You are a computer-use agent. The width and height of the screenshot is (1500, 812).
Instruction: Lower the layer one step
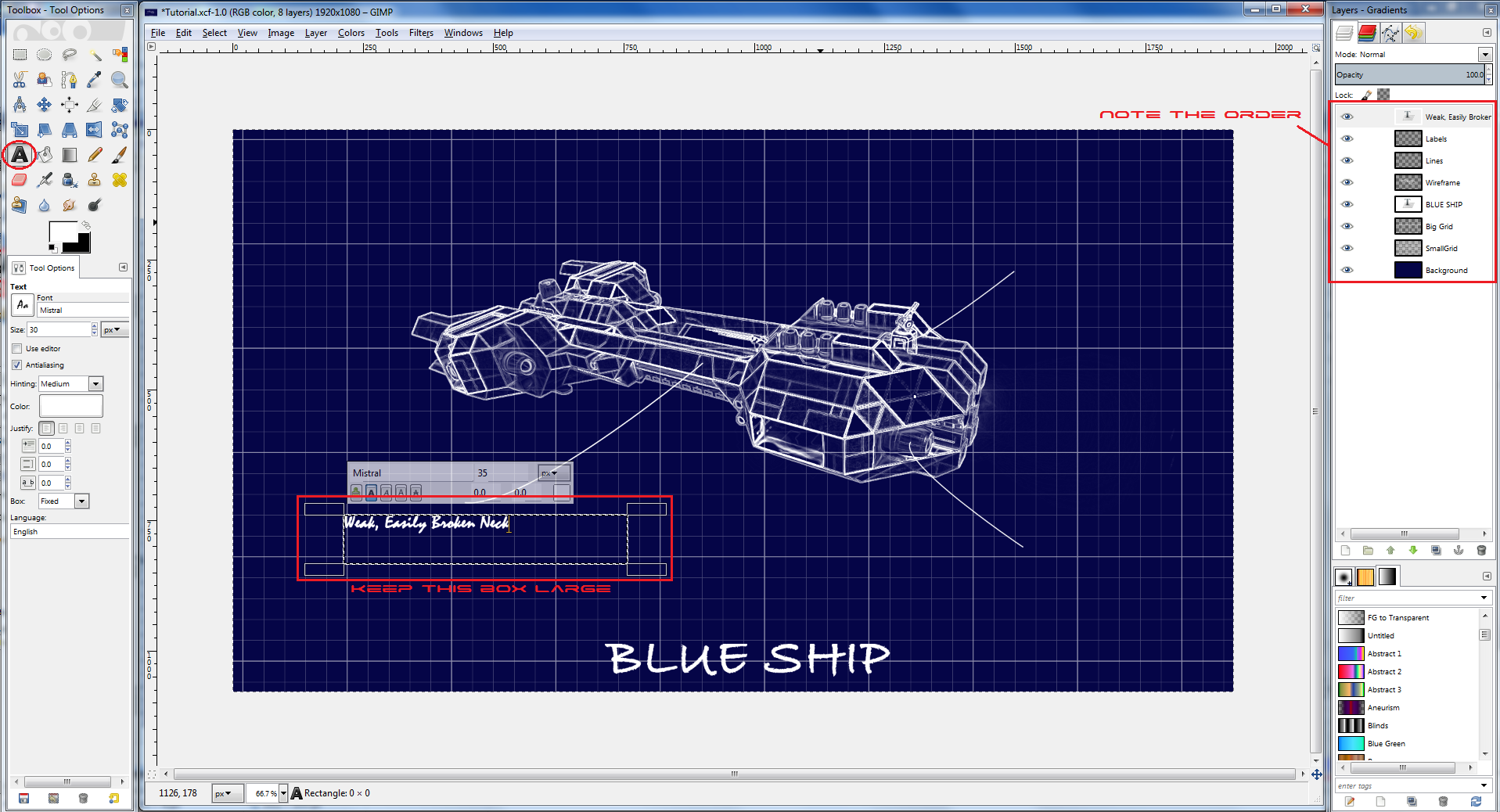1413,551
